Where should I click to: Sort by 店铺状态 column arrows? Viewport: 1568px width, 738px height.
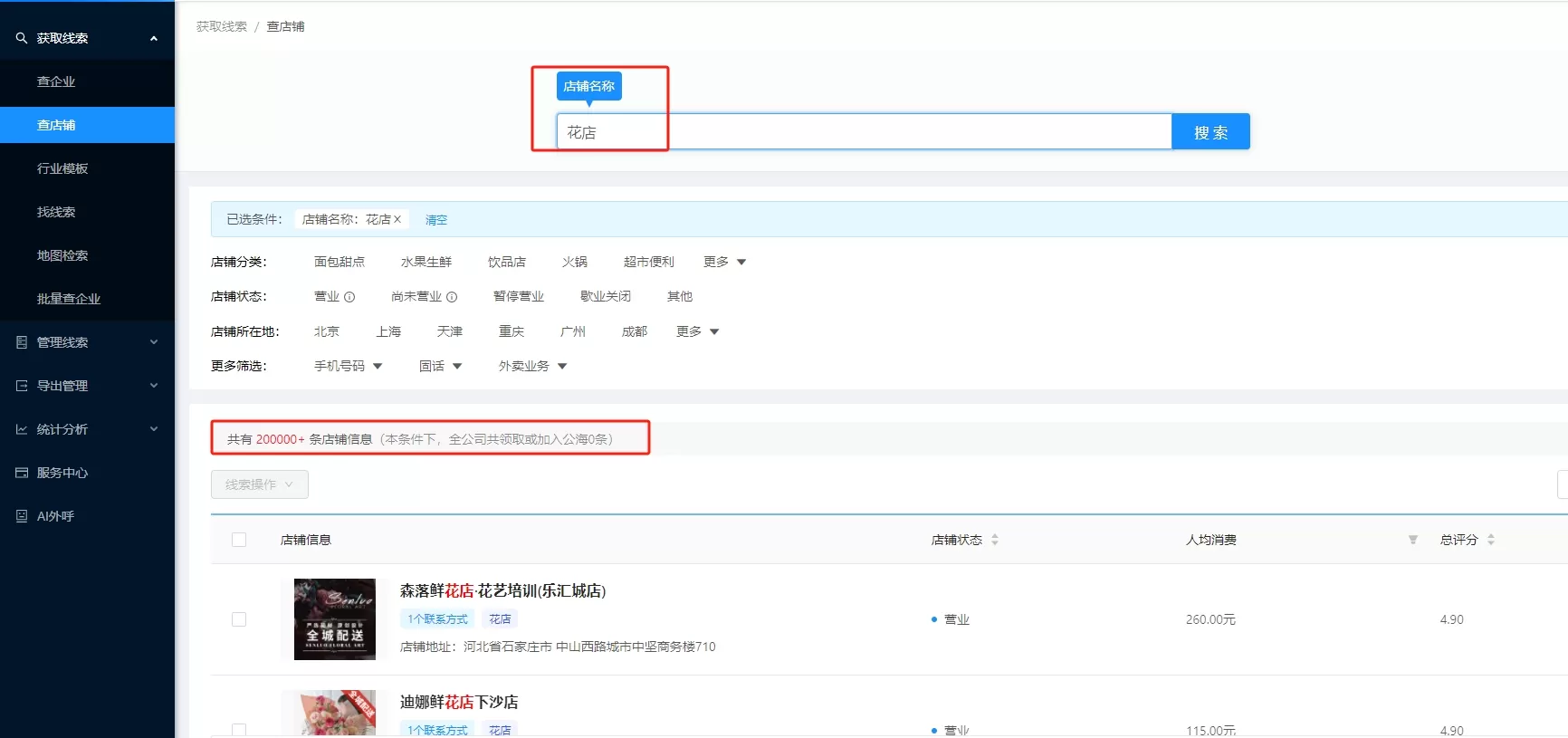[x=995, y=540]
